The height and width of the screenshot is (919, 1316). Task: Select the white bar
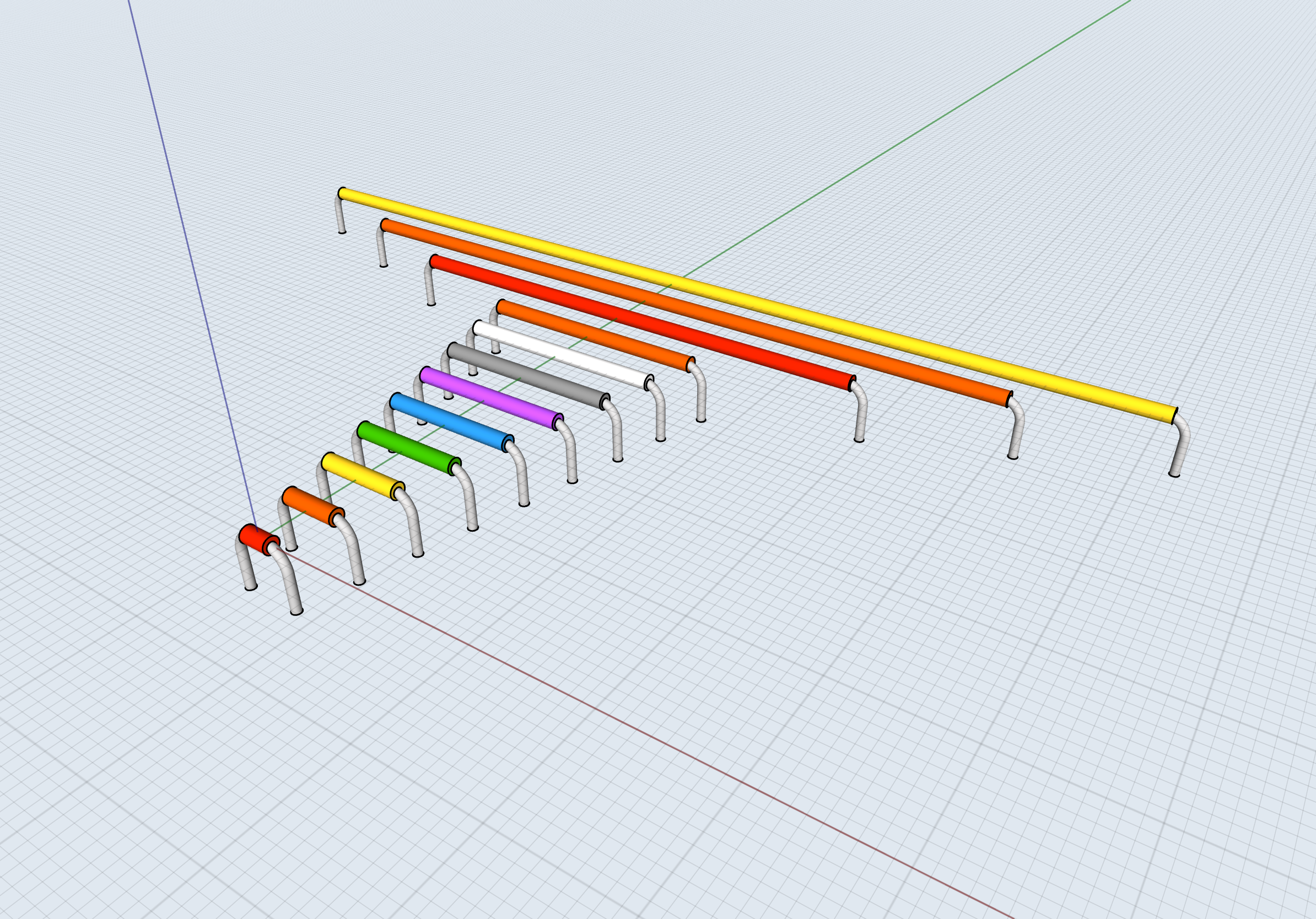coord(563,356)
